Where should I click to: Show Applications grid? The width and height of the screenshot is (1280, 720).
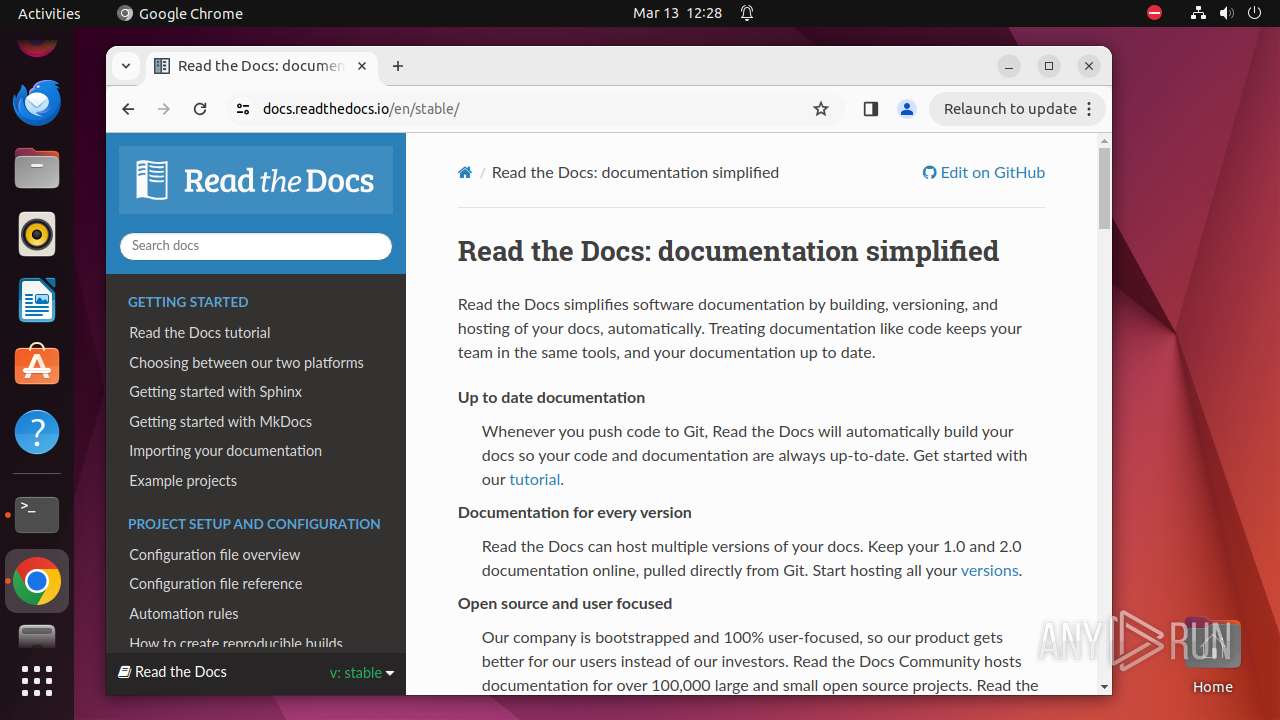(37, 680)
